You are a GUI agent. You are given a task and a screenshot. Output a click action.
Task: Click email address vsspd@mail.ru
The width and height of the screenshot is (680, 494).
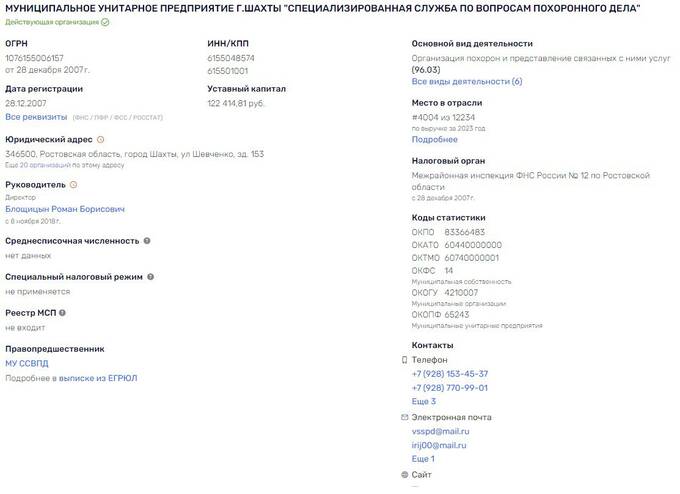tap(441, 430)
